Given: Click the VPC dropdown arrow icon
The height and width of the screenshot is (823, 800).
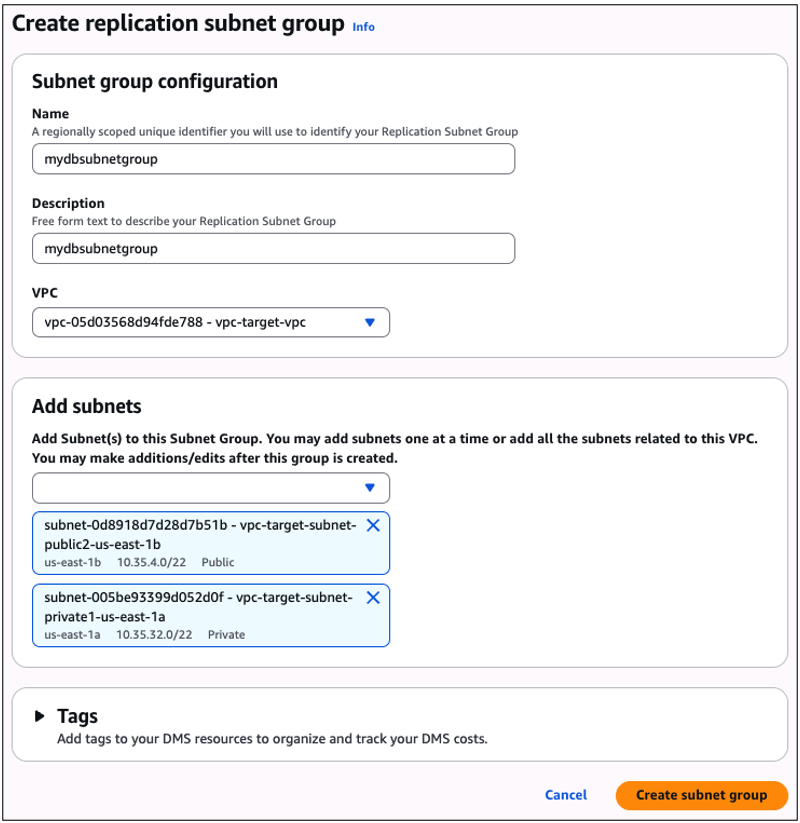Looking at the screenshot, I should click(369, 322).
